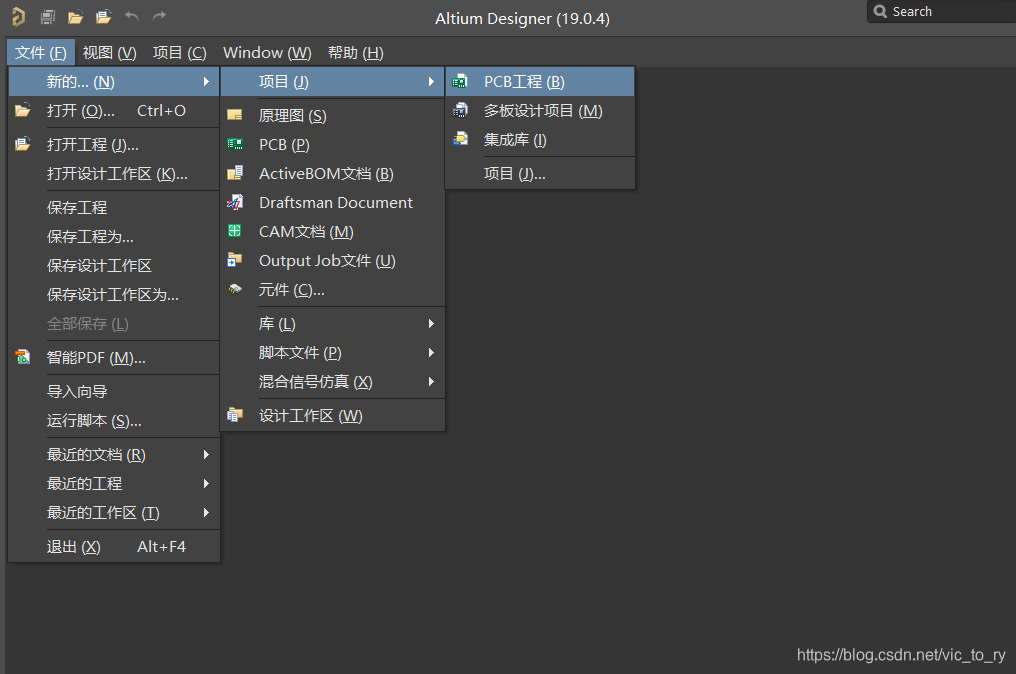Create new CAM文档 (M)
Screen dimensions: 1016x674
[332, 231]
